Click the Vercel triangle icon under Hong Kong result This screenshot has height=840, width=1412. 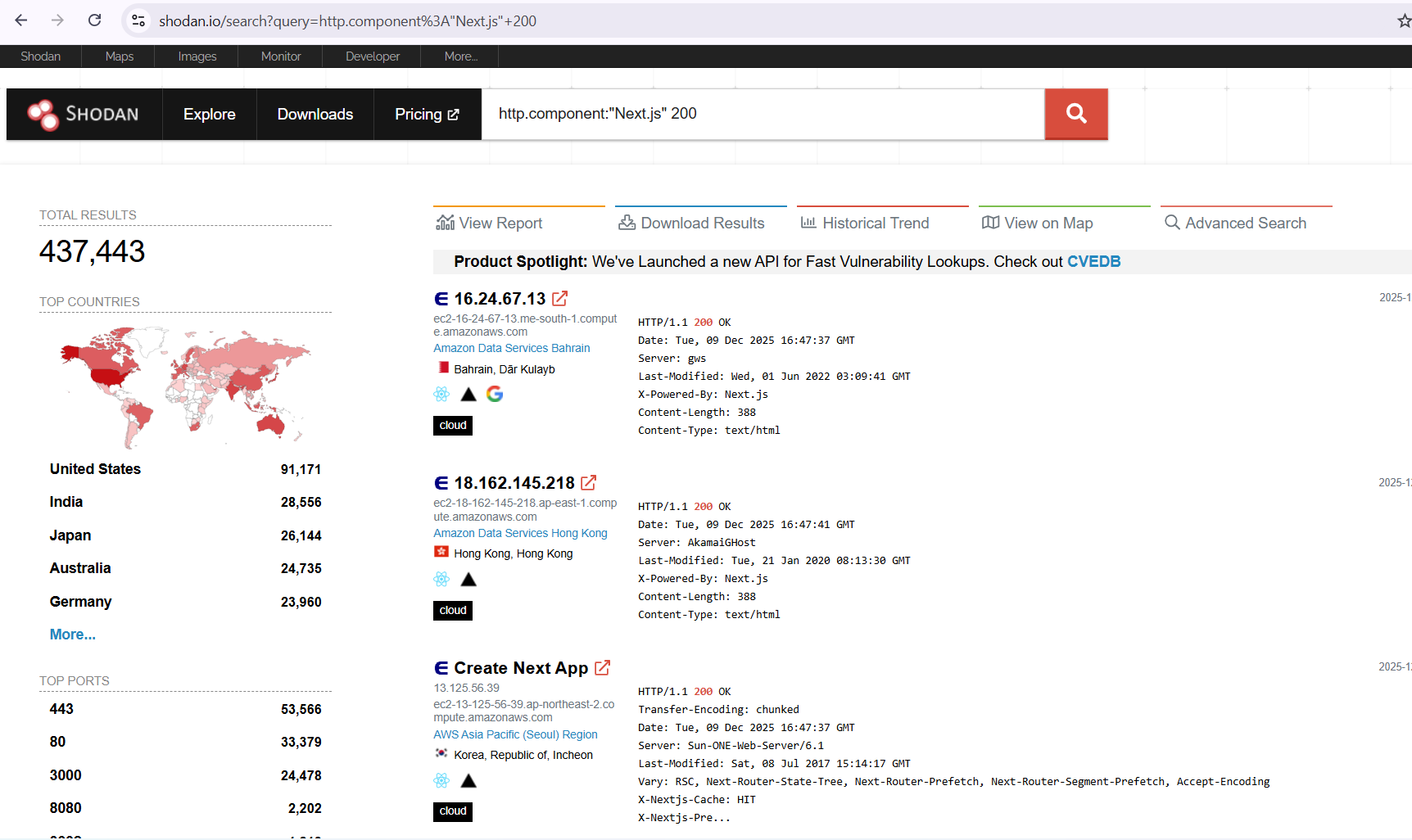click(468, 580)
